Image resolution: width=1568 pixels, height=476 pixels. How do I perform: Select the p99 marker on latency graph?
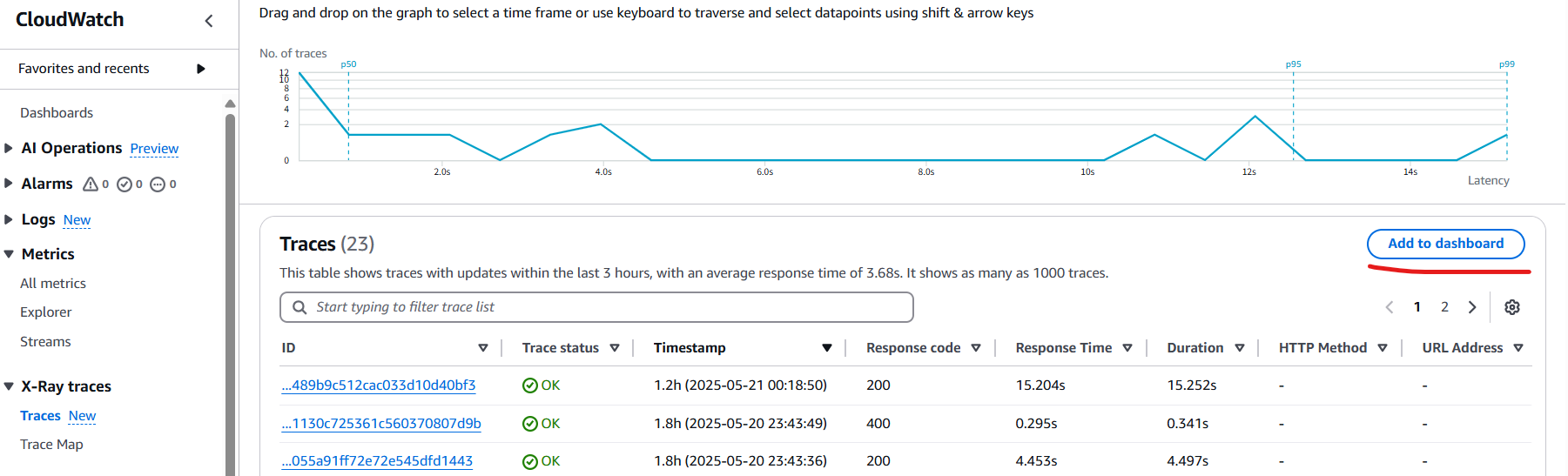click(x=1507, y=64)
